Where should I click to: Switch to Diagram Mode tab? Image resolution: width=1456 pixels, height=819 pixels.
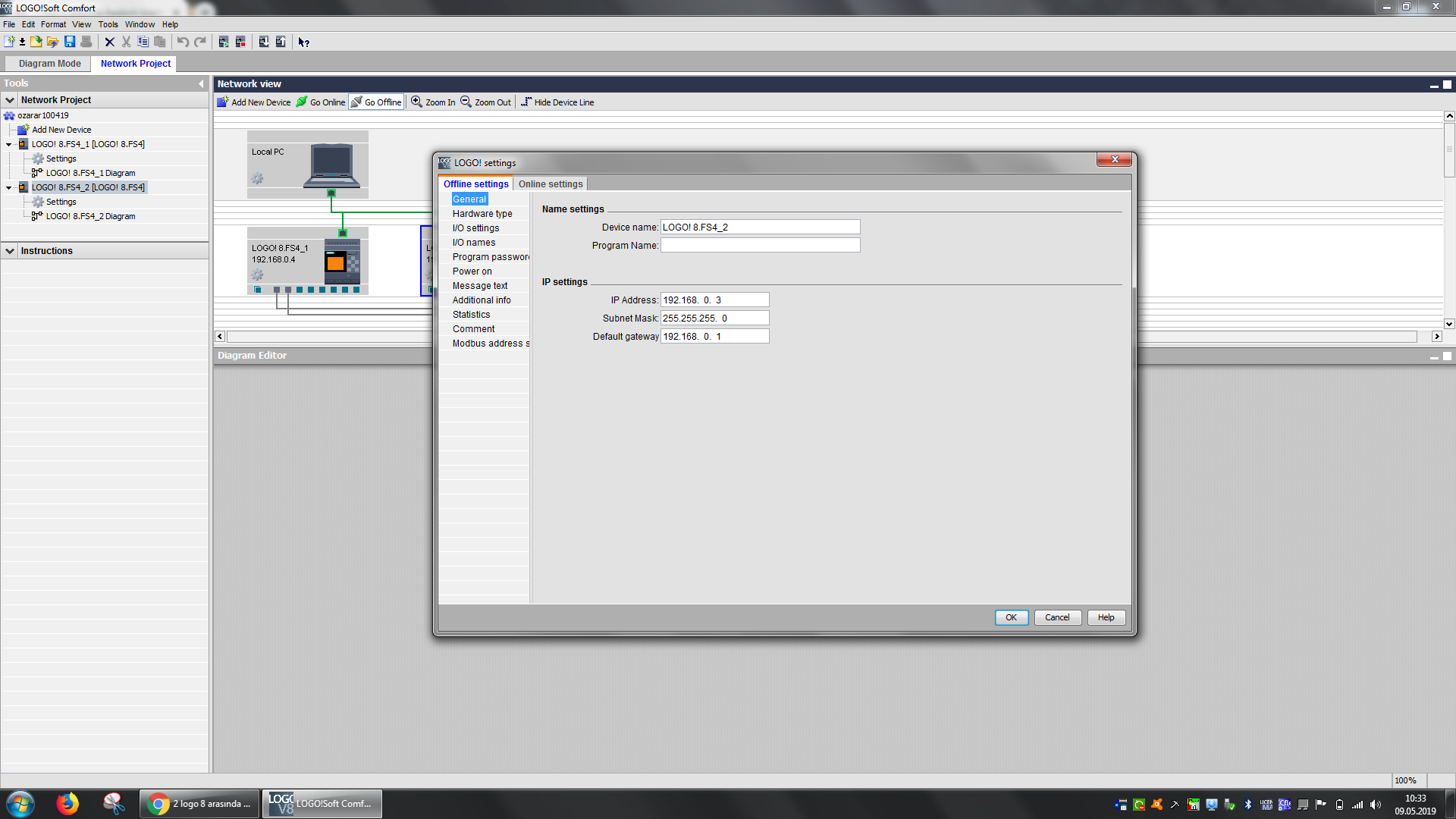(49, 64)
